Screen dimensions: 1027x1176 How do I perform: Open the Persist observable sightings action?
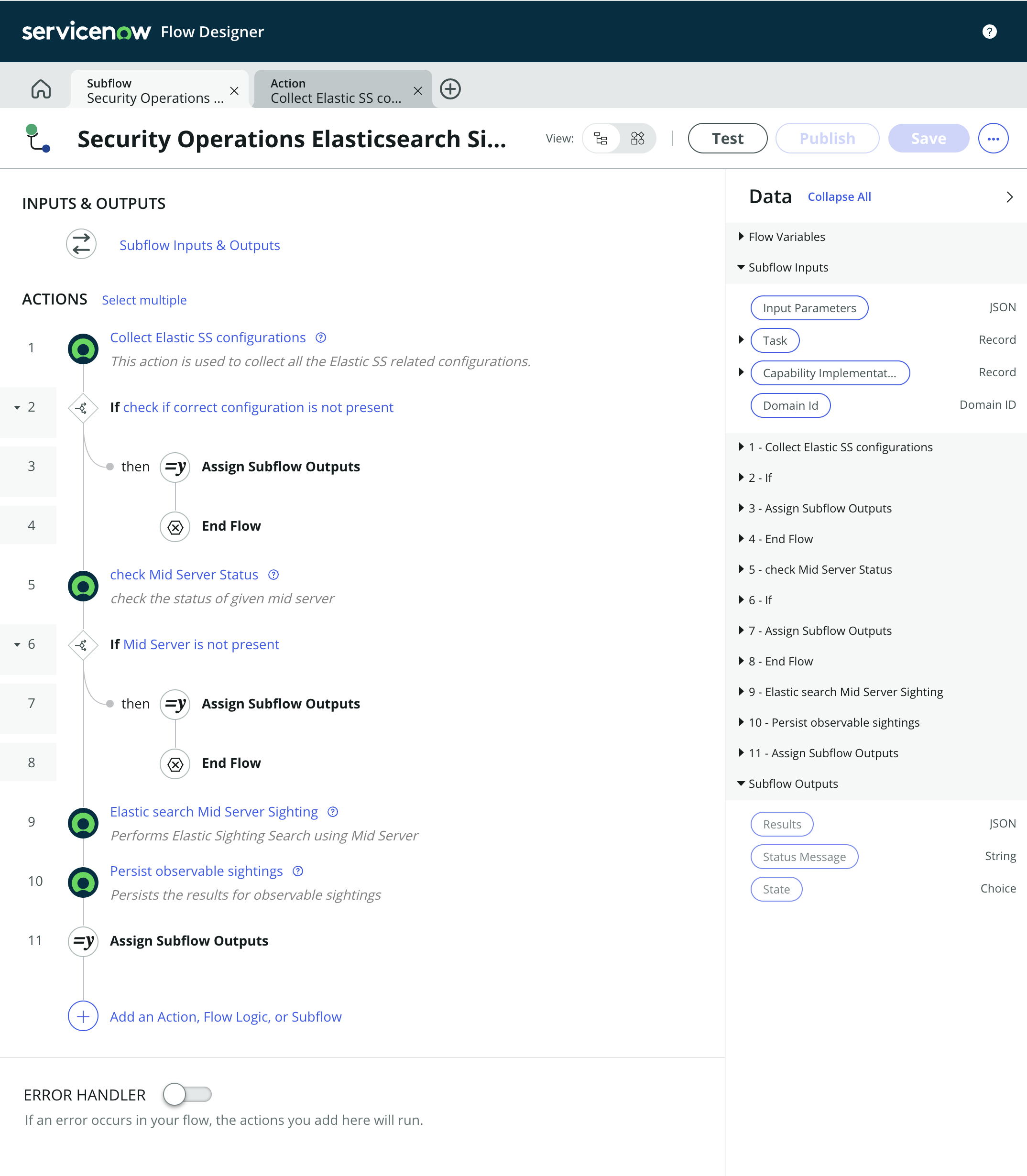(196, 871)
